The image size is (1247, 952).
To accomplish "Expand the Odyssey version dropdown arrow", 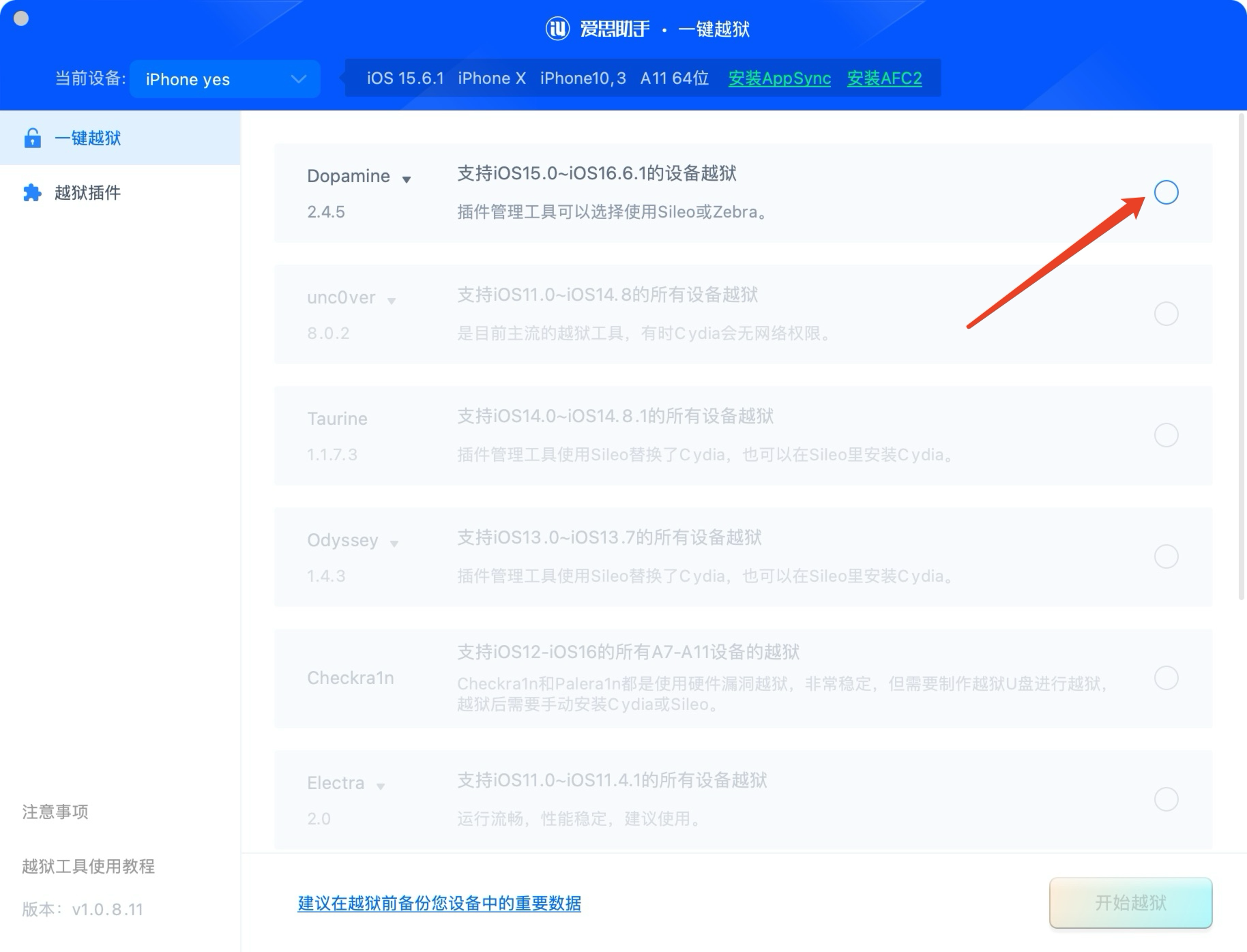I will pos(394,544).
